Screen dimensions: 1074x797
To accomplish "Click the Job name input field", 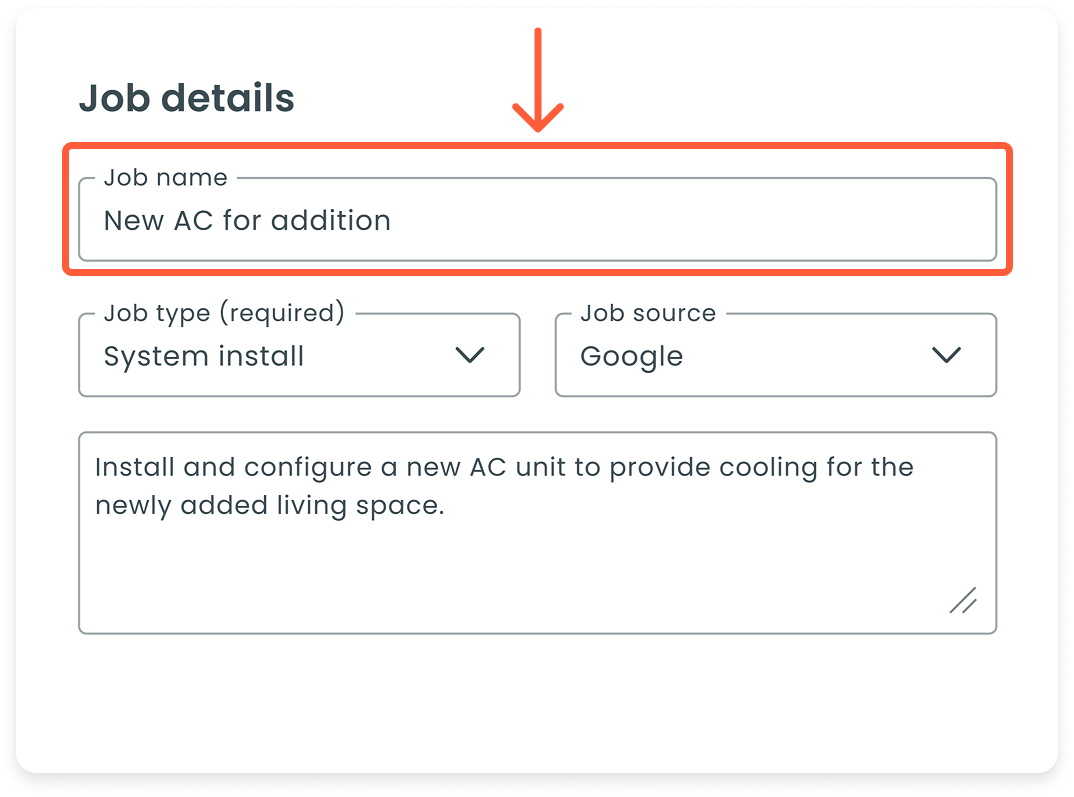I will (x=537, y=221).
